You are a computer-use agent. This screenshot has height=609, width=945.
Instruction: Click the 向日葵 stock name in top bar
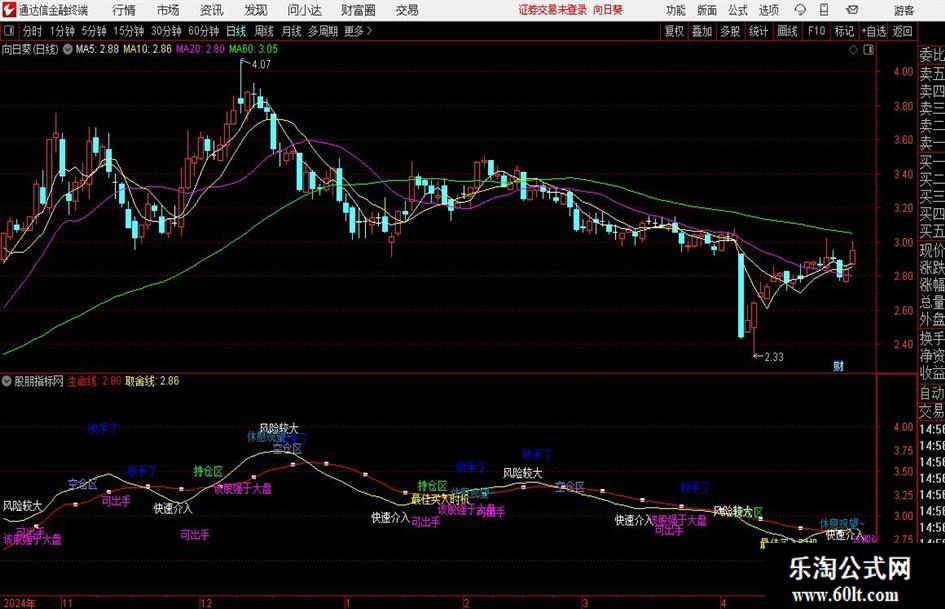(x=608, y=10)
